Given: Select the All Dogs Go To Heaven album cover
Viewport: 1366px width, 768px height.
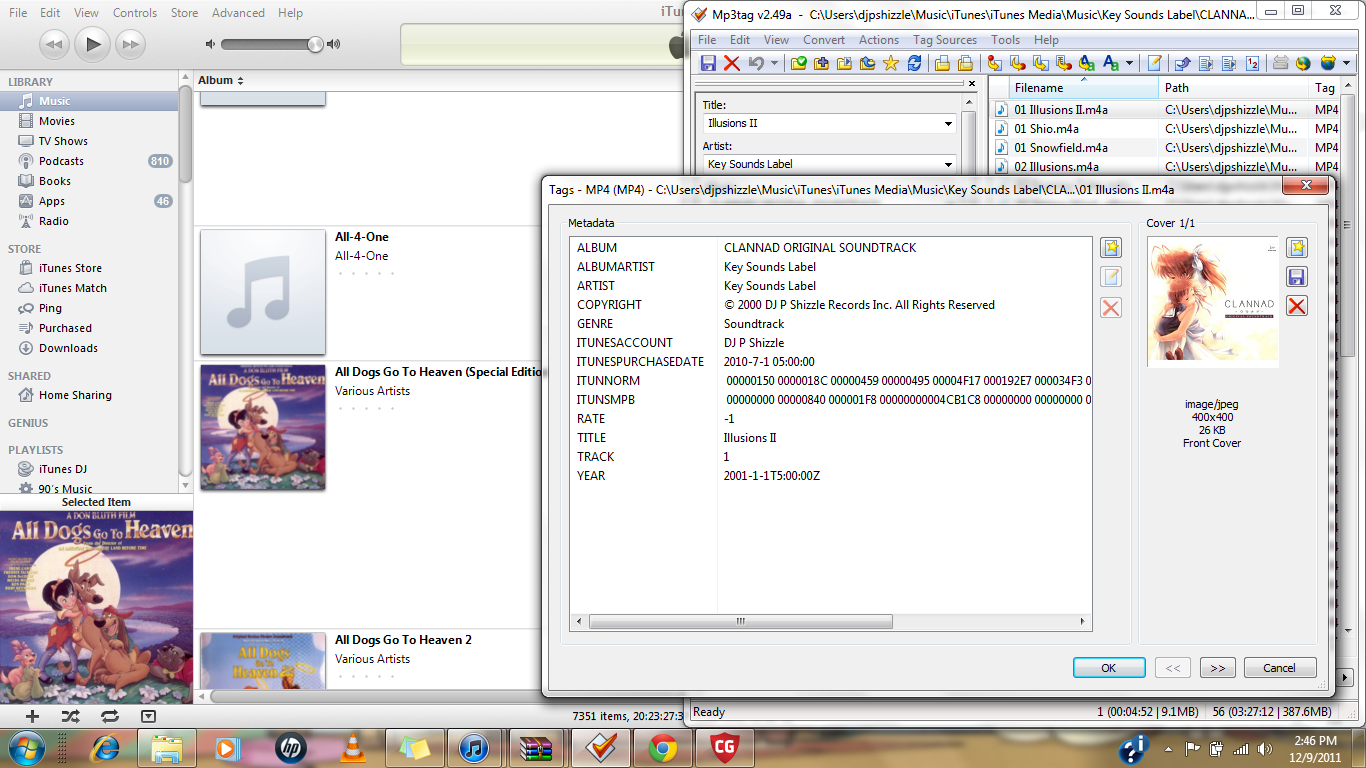Looking at the screenshot, I should coord(263,427).
